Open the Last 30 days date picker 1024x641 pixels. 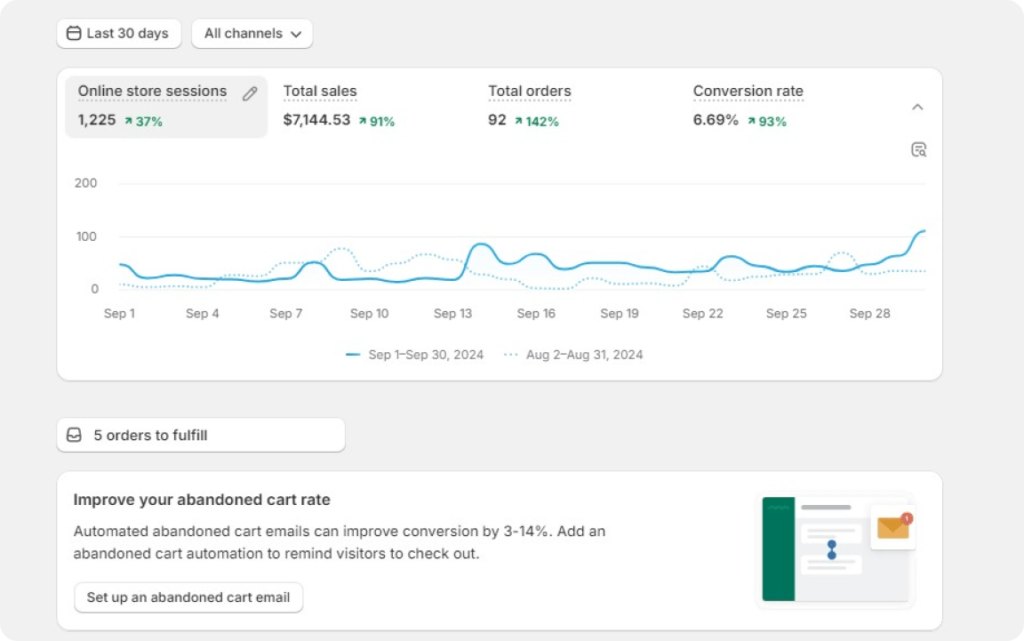(x=119, y=33)
